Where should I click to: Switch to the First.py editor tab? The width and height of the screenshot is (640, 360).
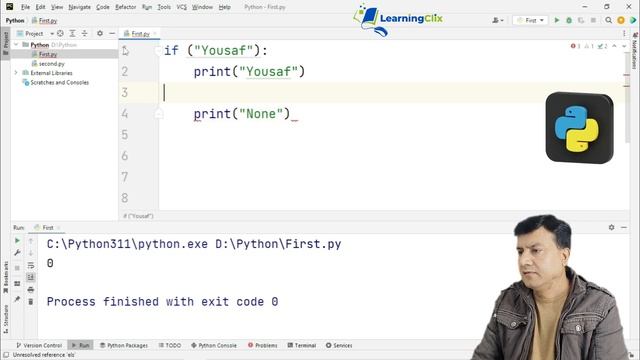[x=140, y=34]
